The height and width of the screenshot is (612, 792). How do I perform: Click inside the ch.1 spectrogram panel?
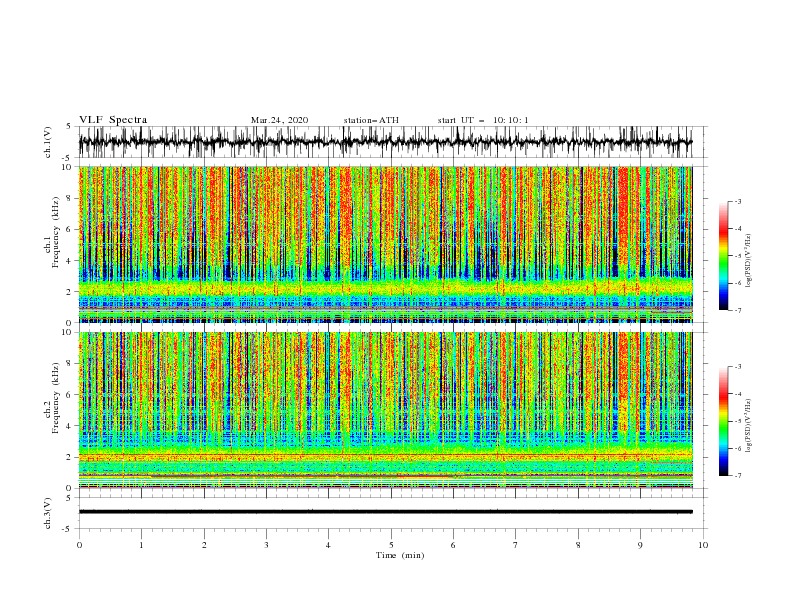coord(386,244)
